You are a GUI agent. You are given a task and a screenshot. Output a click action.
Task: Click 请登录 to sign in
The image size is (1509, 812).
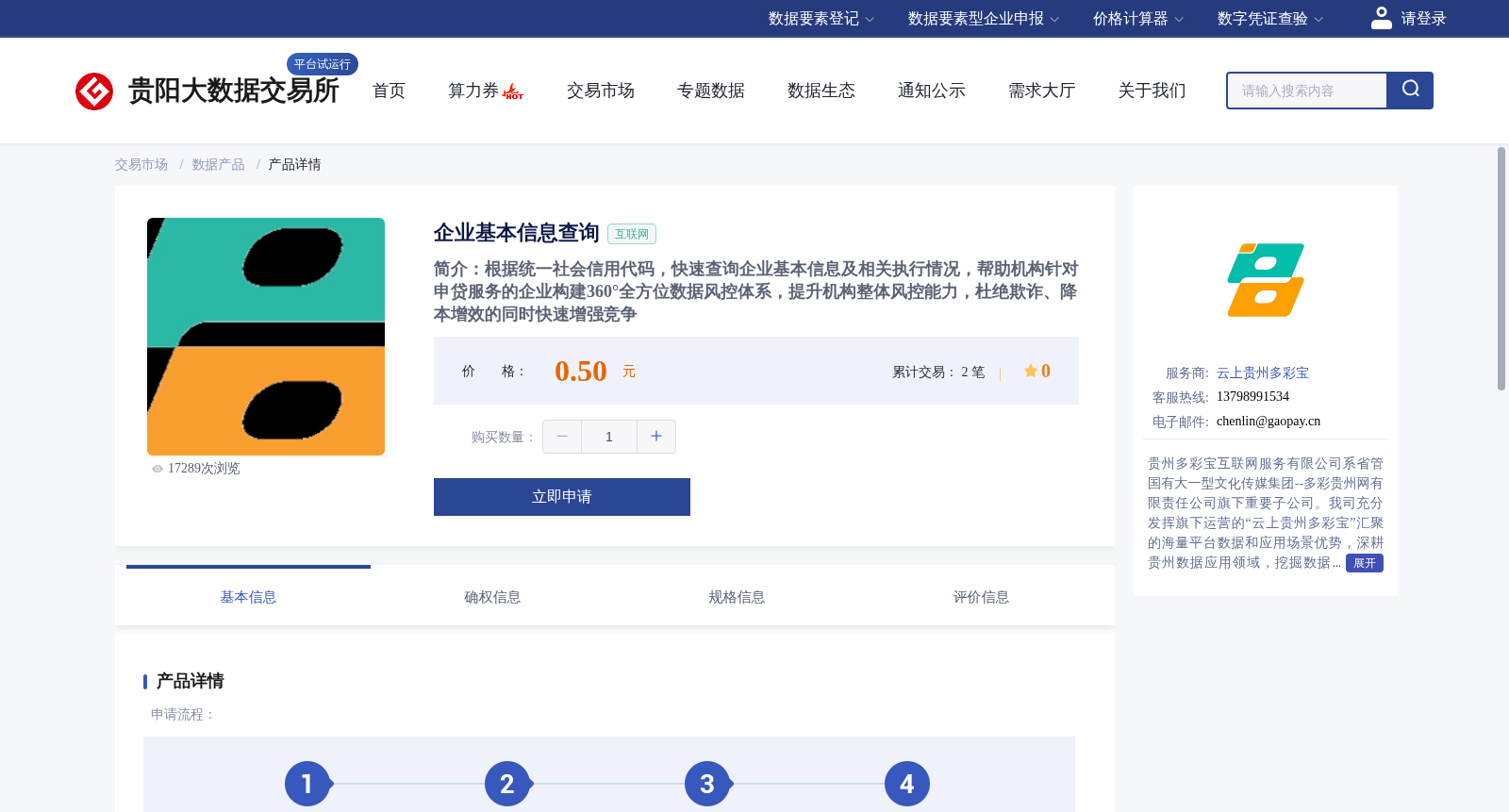(1423, 19)
